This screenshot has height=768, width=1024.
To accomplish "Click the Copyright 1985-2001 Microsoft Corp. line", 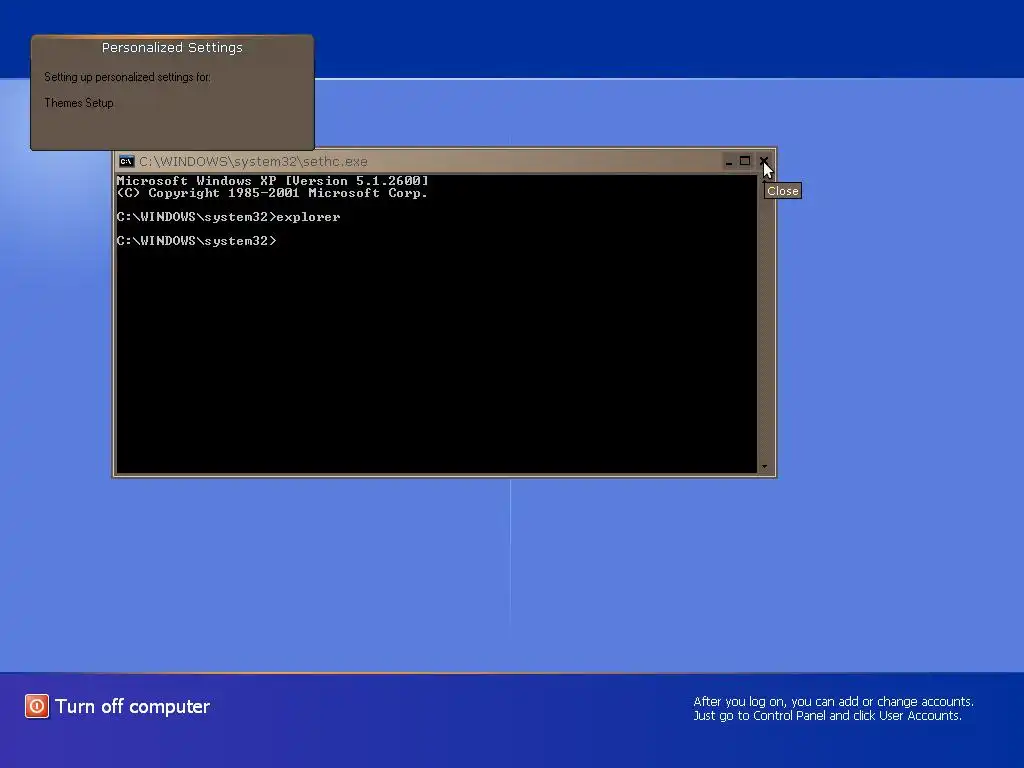I will [x=272, y=193].
